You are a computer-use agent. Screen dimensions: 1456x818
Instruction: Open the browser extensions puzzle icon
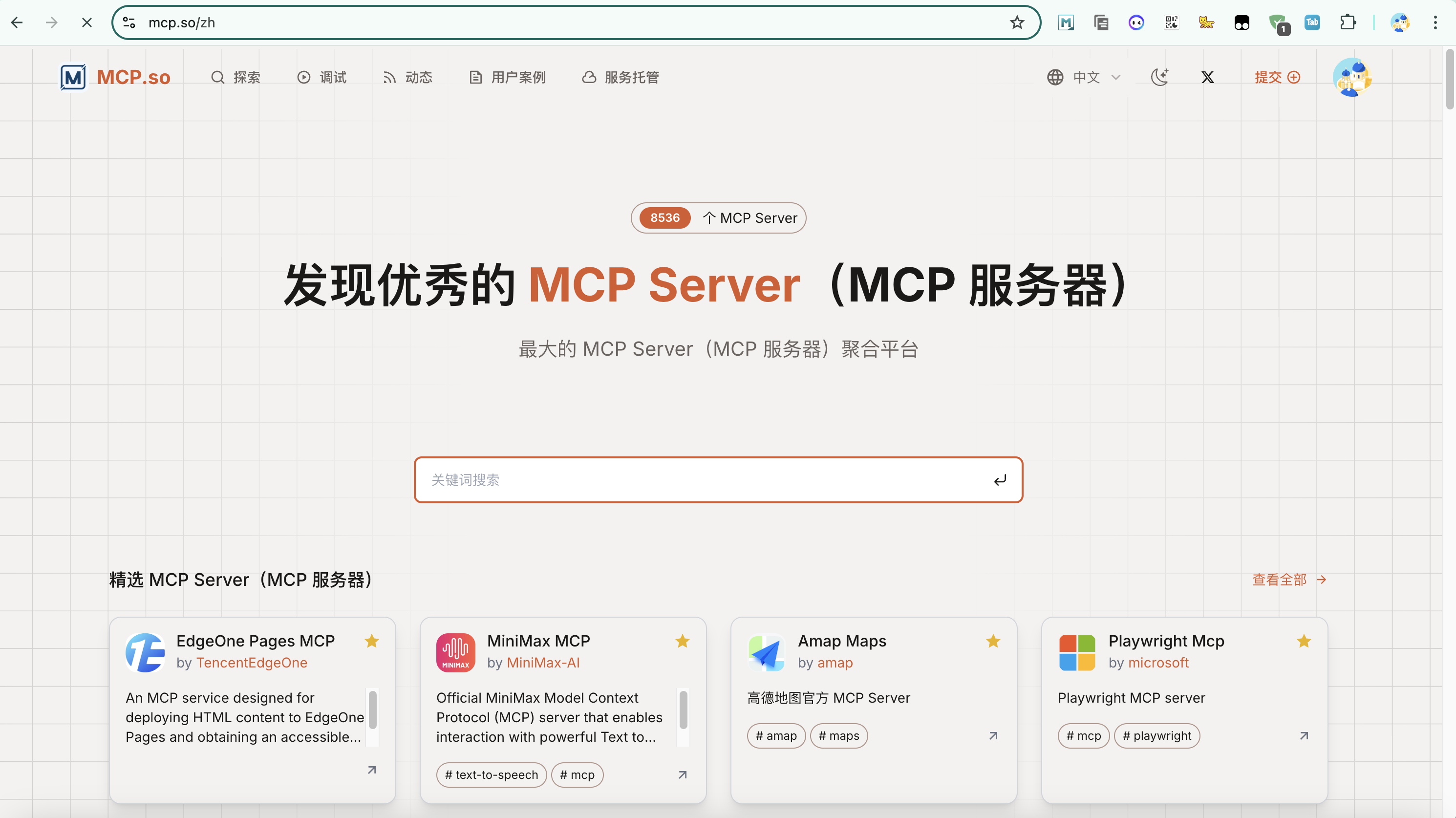click(x=1348, y=22)
